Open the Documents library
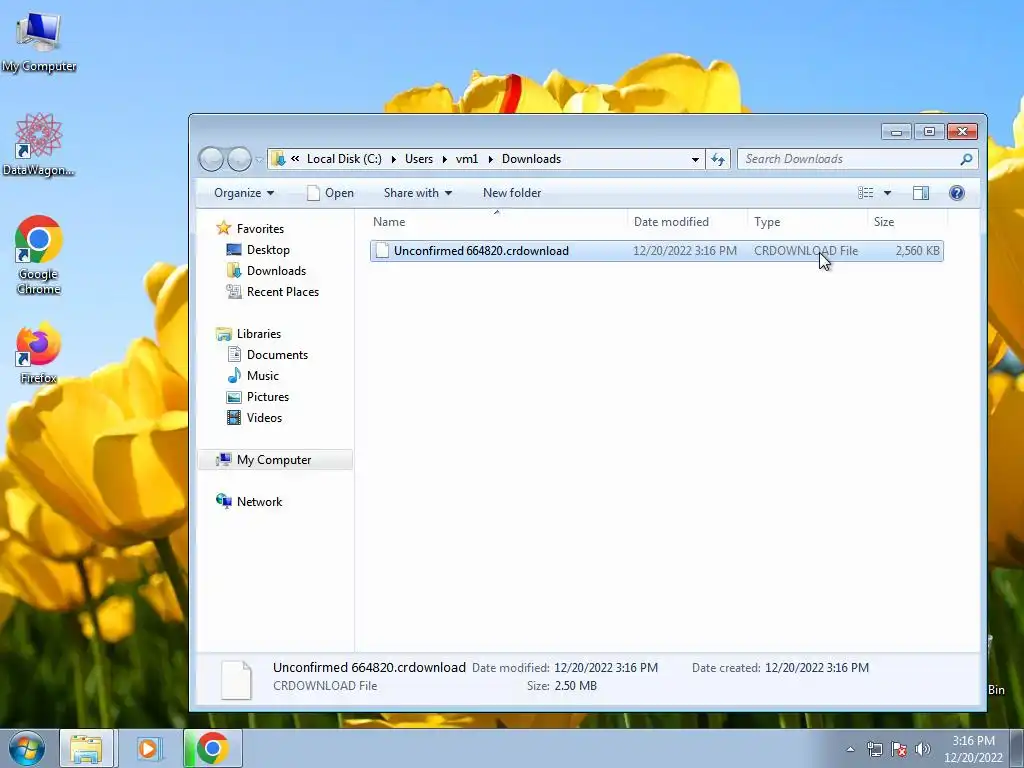The image size is (1024, 768). (x=277, y=355)
